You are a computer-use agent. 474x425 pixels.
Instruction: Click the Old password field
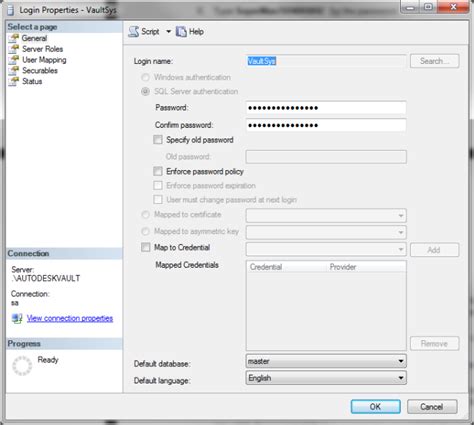tap(326, 157)
